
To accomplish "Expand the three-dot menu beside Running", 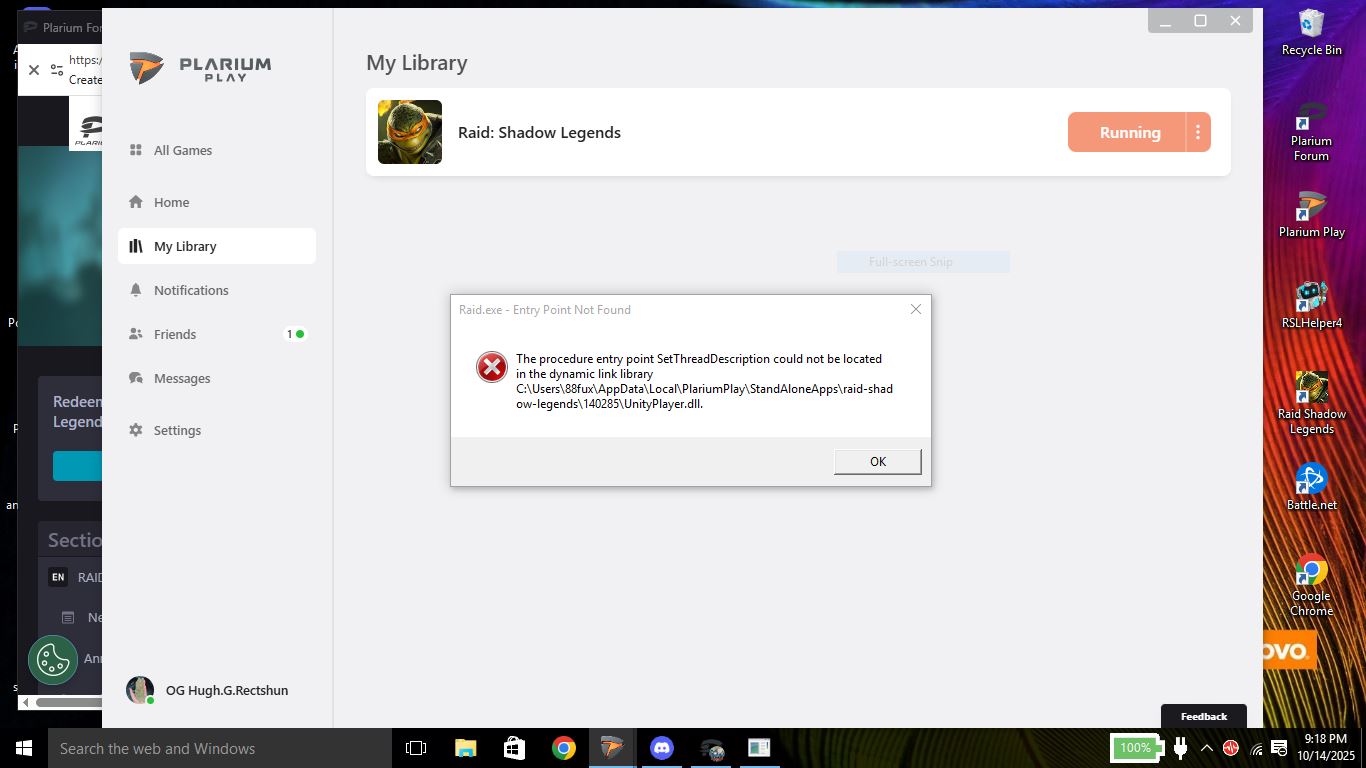I will click(1198, 132).
